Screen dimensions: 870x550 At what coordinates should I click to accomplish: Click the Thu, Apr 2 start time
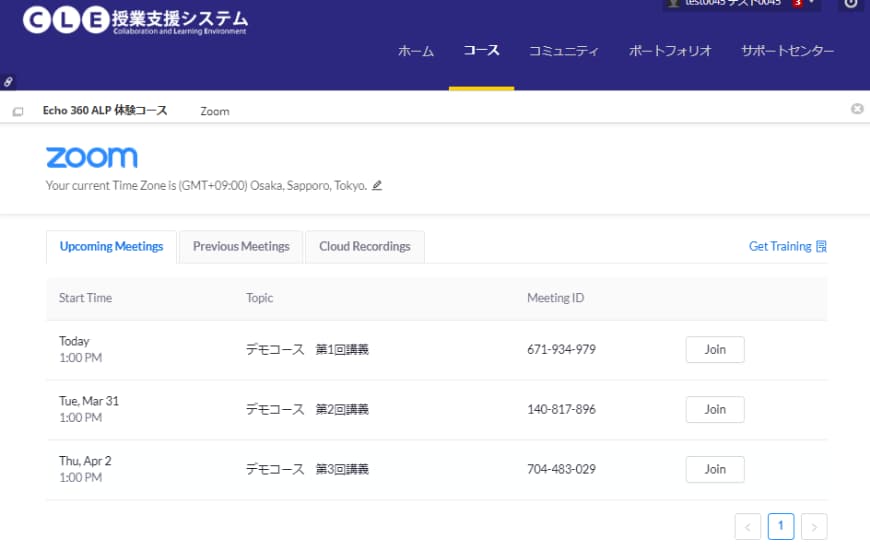[85, 469]
